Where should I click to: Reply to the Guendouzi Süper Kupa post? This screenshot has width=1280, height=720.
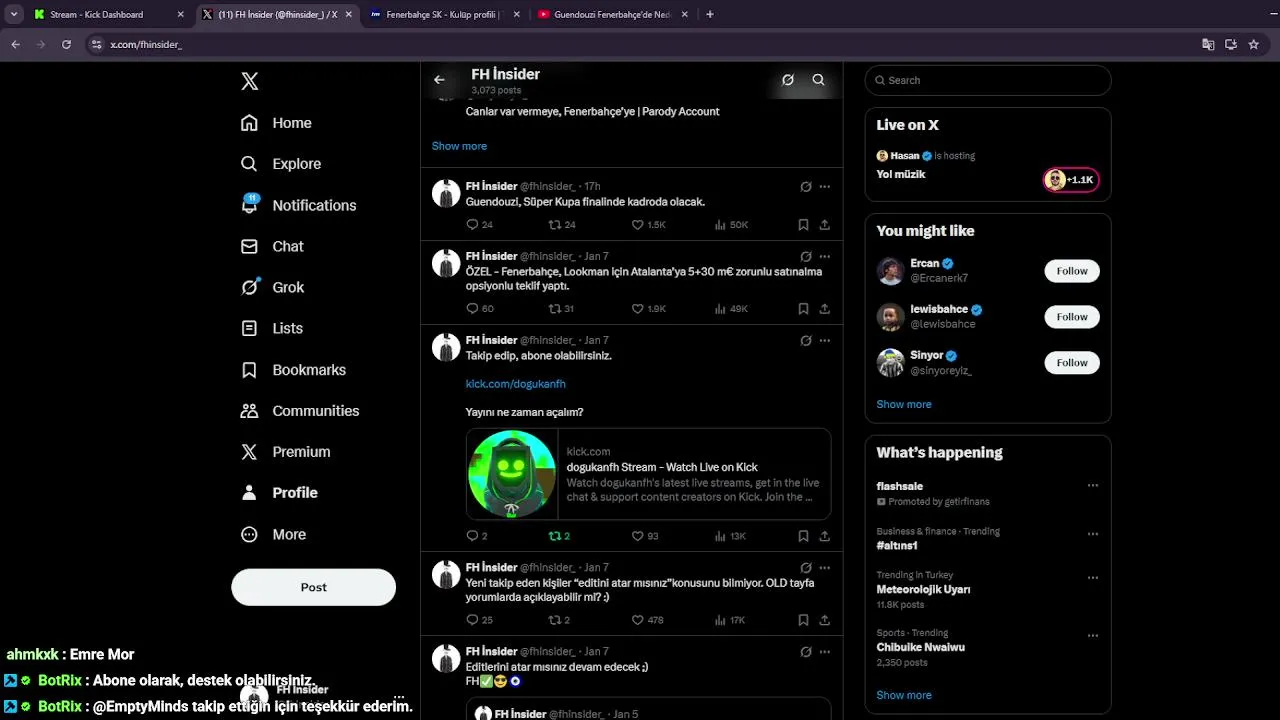tap(473, 225)
